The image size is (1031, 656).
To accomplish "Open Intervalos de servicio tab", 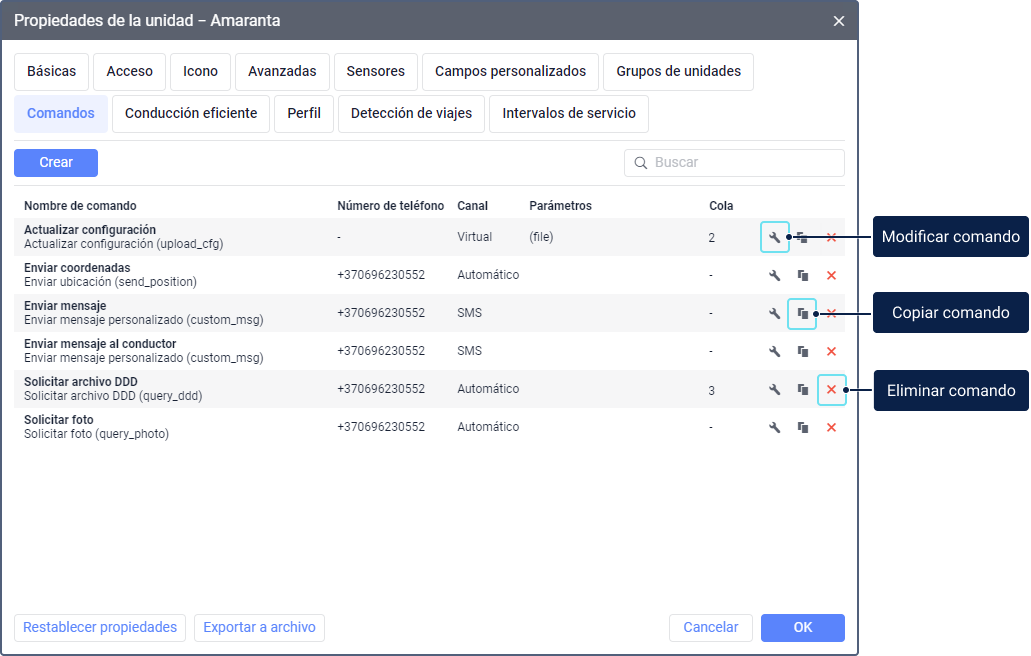I will click(x=568, y=114).
